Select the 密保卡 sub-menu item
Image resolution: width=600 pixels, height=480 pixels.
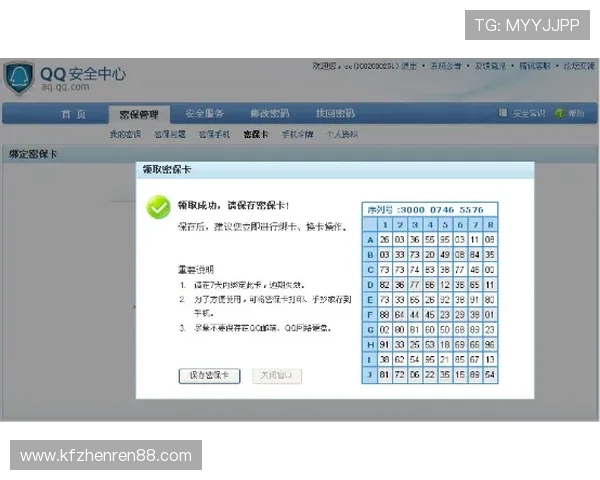256,134
